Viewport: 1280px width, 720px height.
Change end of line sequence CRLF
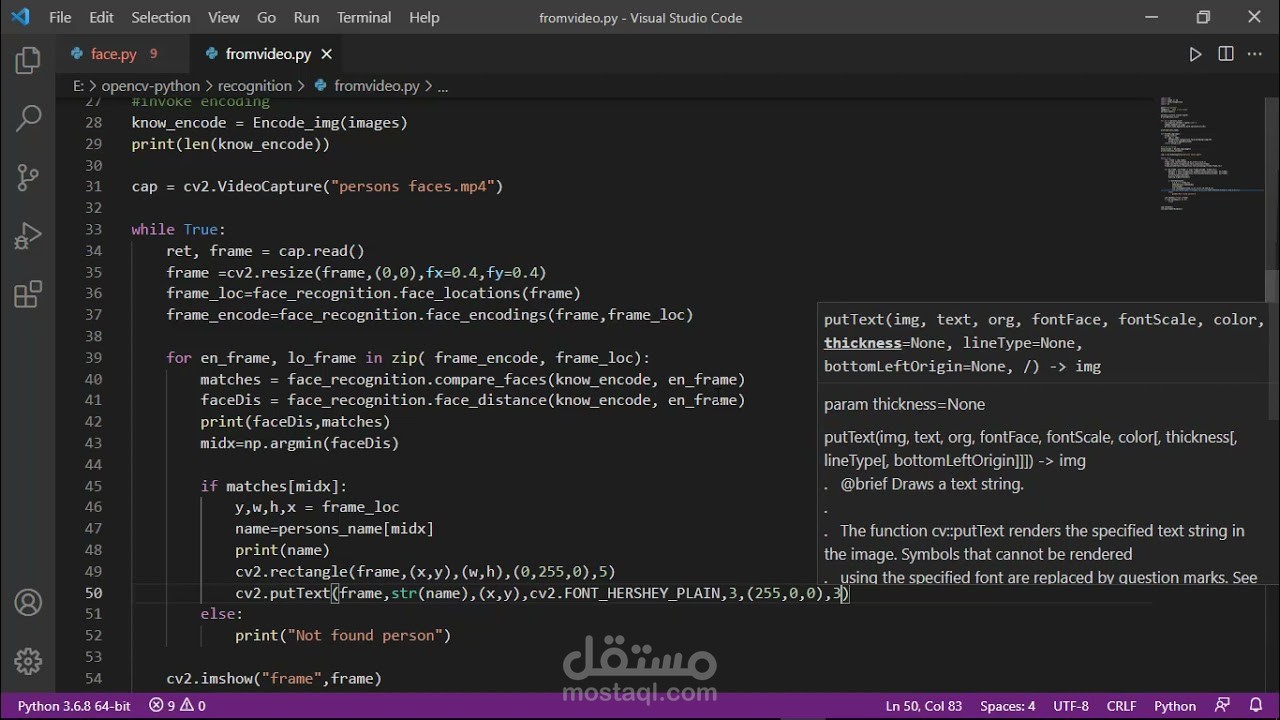1121,705
